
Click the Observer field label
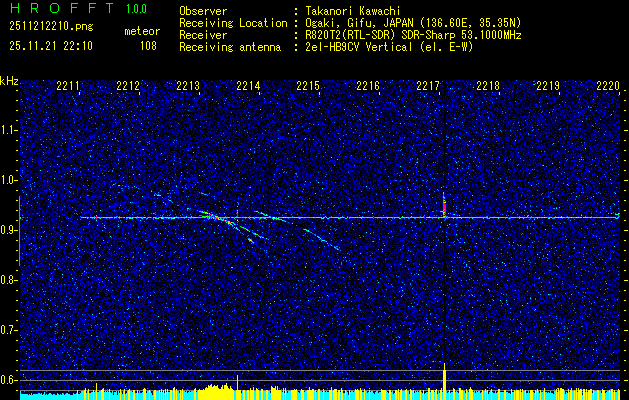pyautogui.click(x=203, y=11)
